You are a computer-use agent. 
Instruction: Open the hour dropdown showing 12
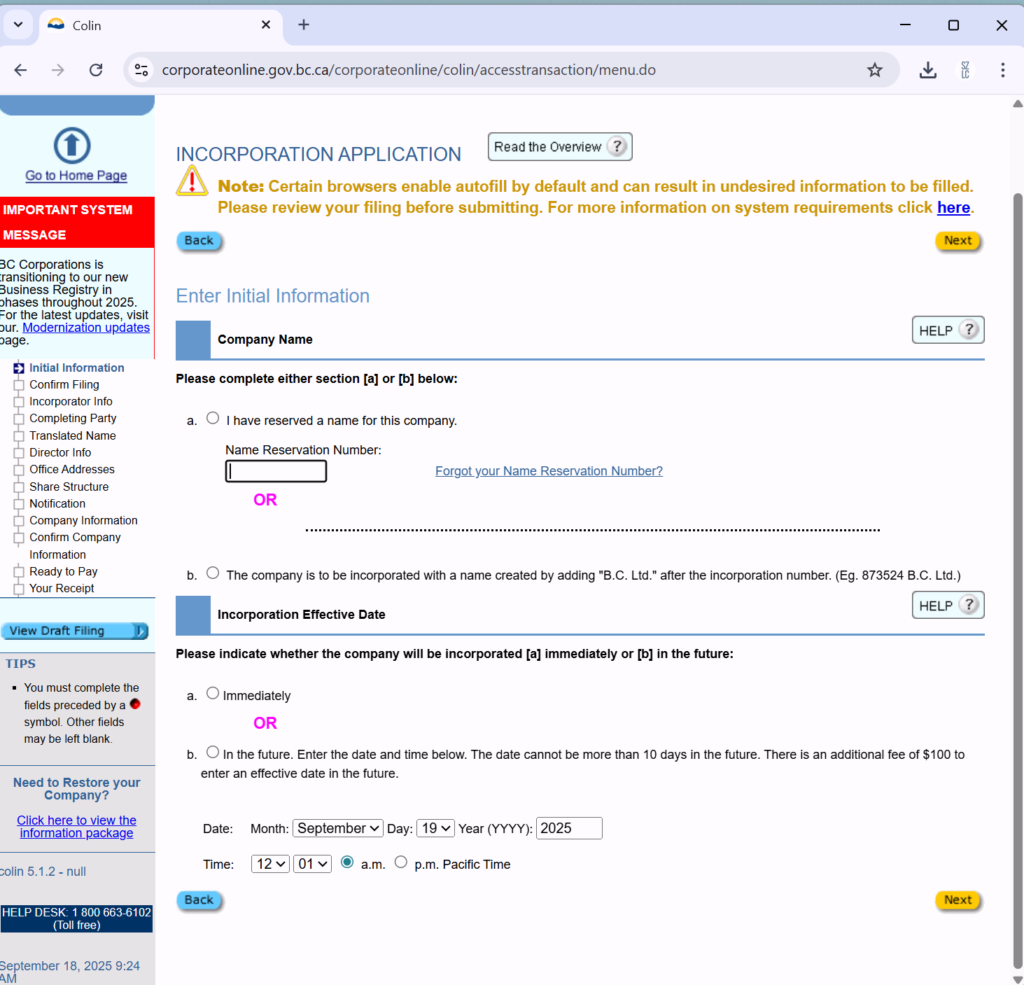point(270,864)
